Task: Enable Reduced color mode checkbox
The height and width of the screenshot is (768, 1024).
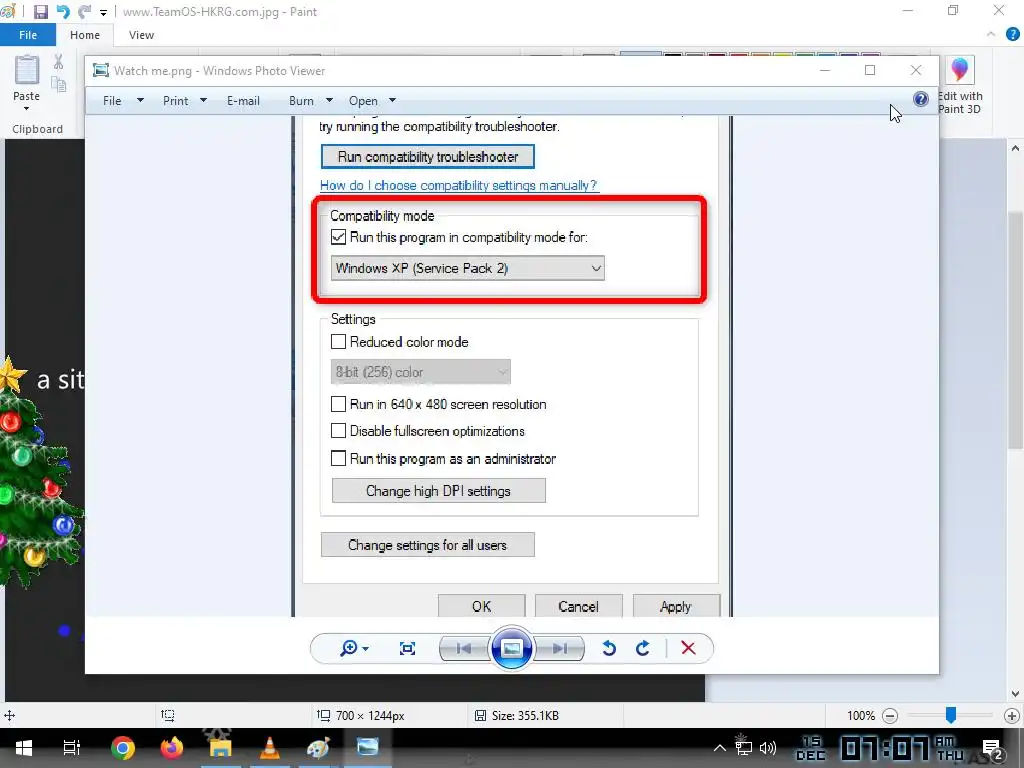Action: click(338, 342)
